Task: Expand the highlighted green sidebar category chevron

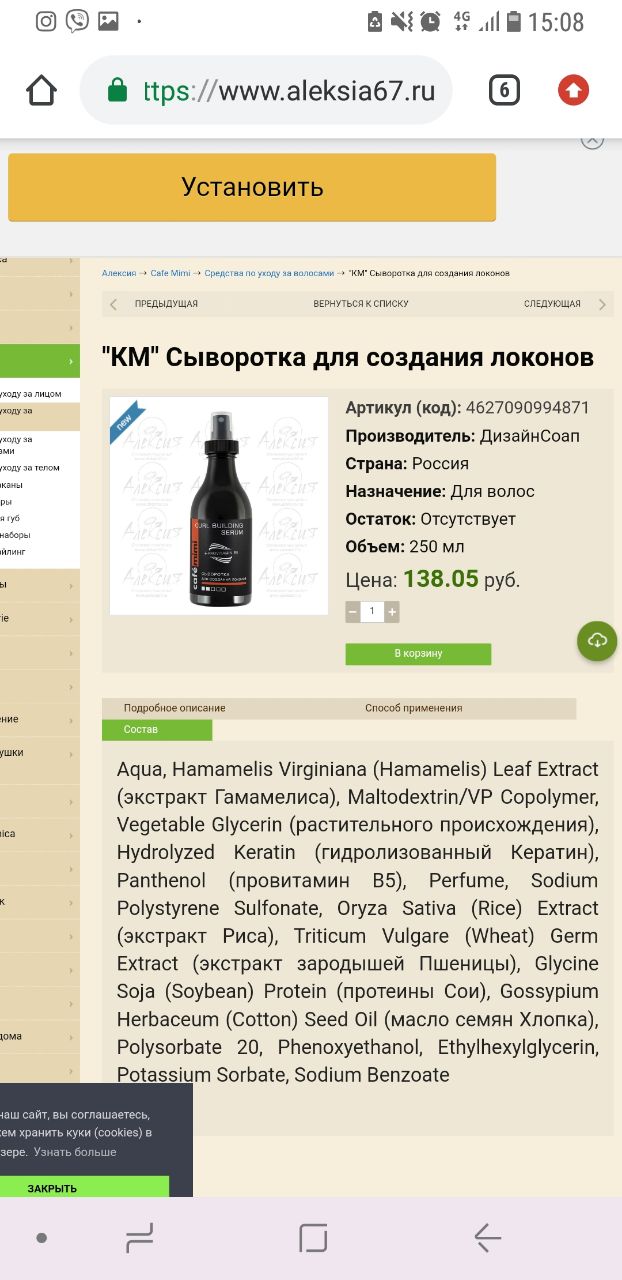Action: click(72, 361)
